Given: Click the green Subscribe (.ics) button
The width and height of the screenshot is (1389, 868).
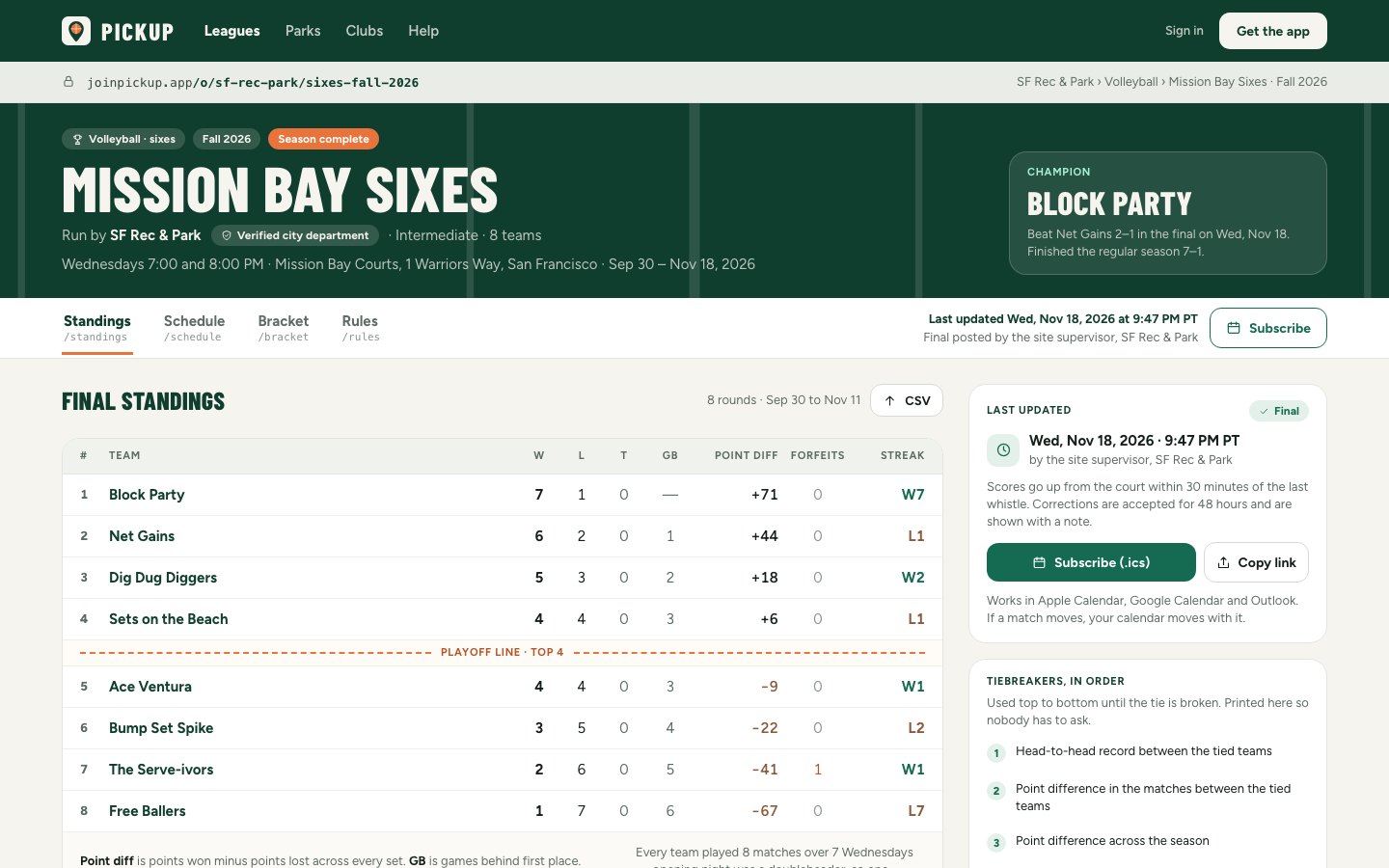Looking at the screenshot, I should click(1091, 562).
